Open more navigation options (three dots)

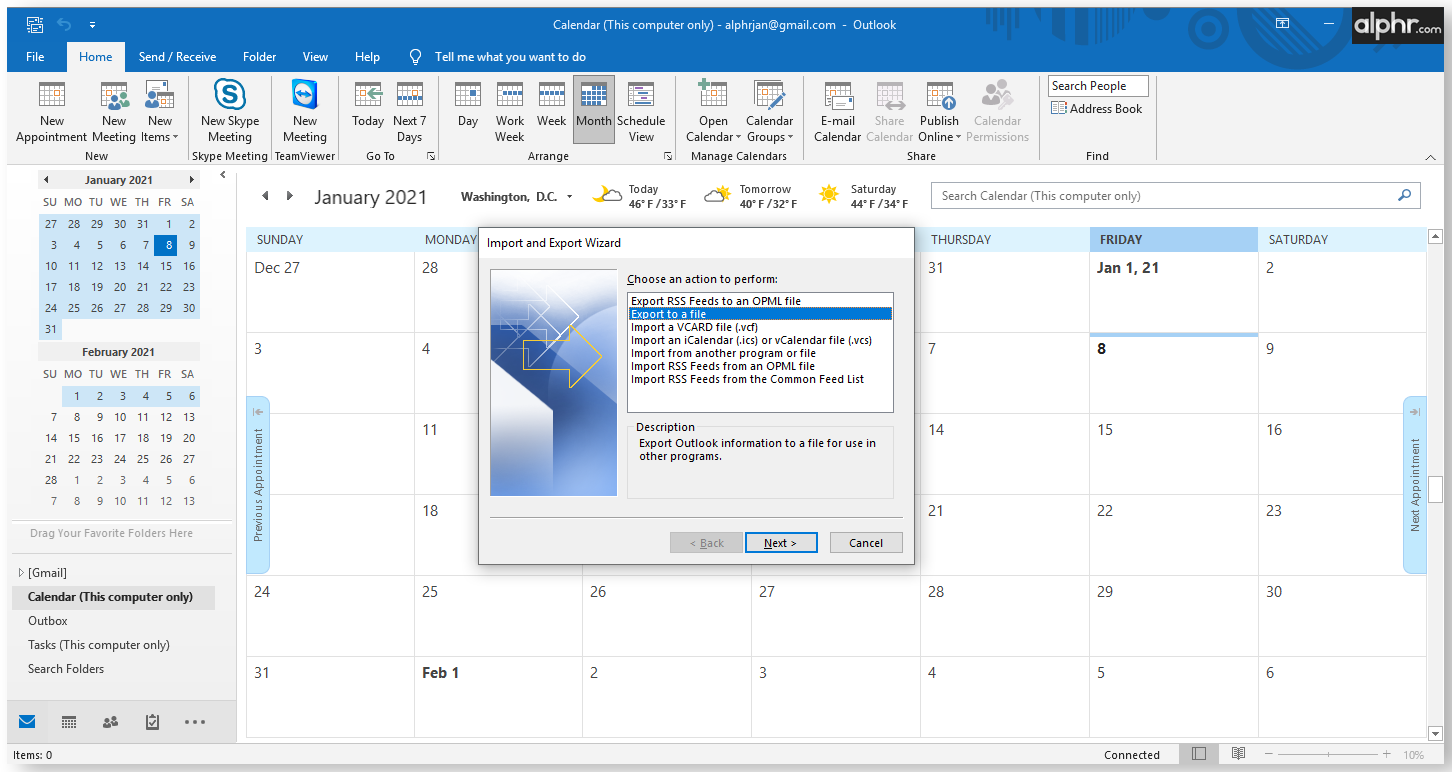click(x=195, y=721)
